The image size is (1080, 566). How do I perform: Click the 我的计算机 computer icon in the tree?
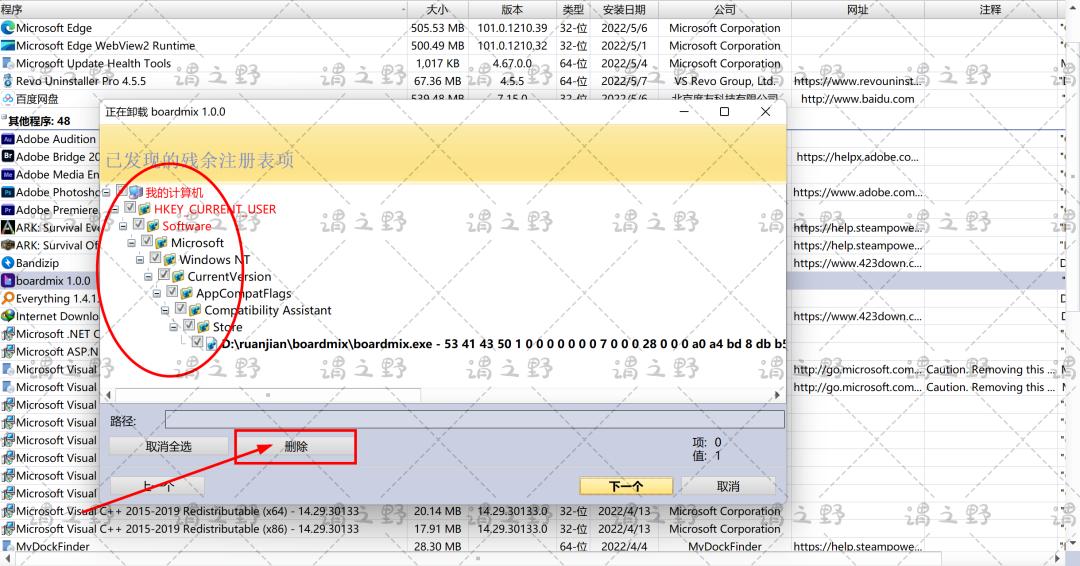coord(136,192)
